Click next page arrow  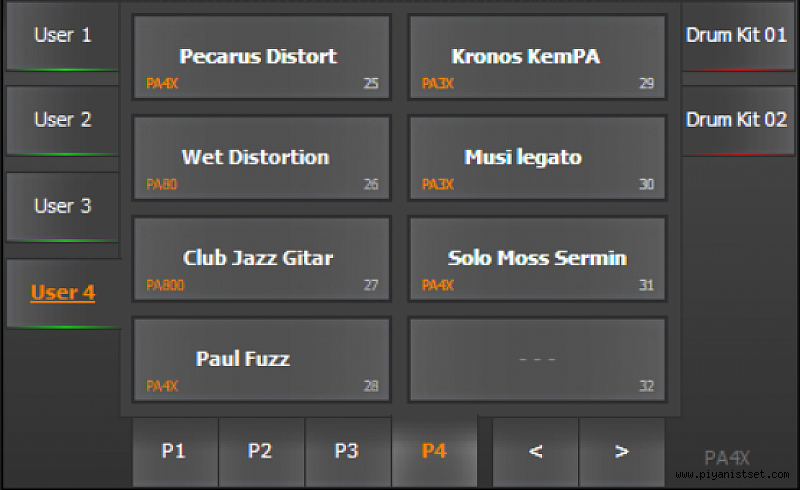point(622,452)
